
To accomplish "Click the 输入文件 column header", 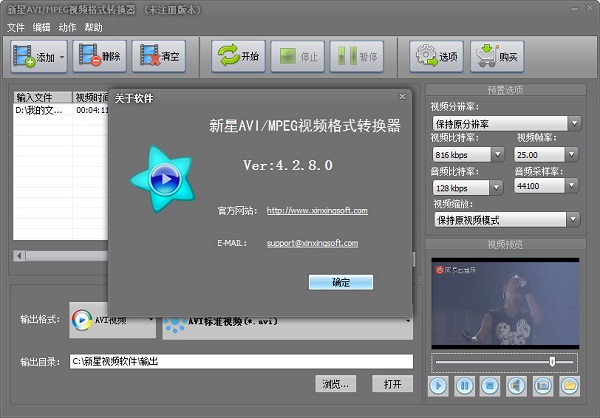I will tap(42, 97).
